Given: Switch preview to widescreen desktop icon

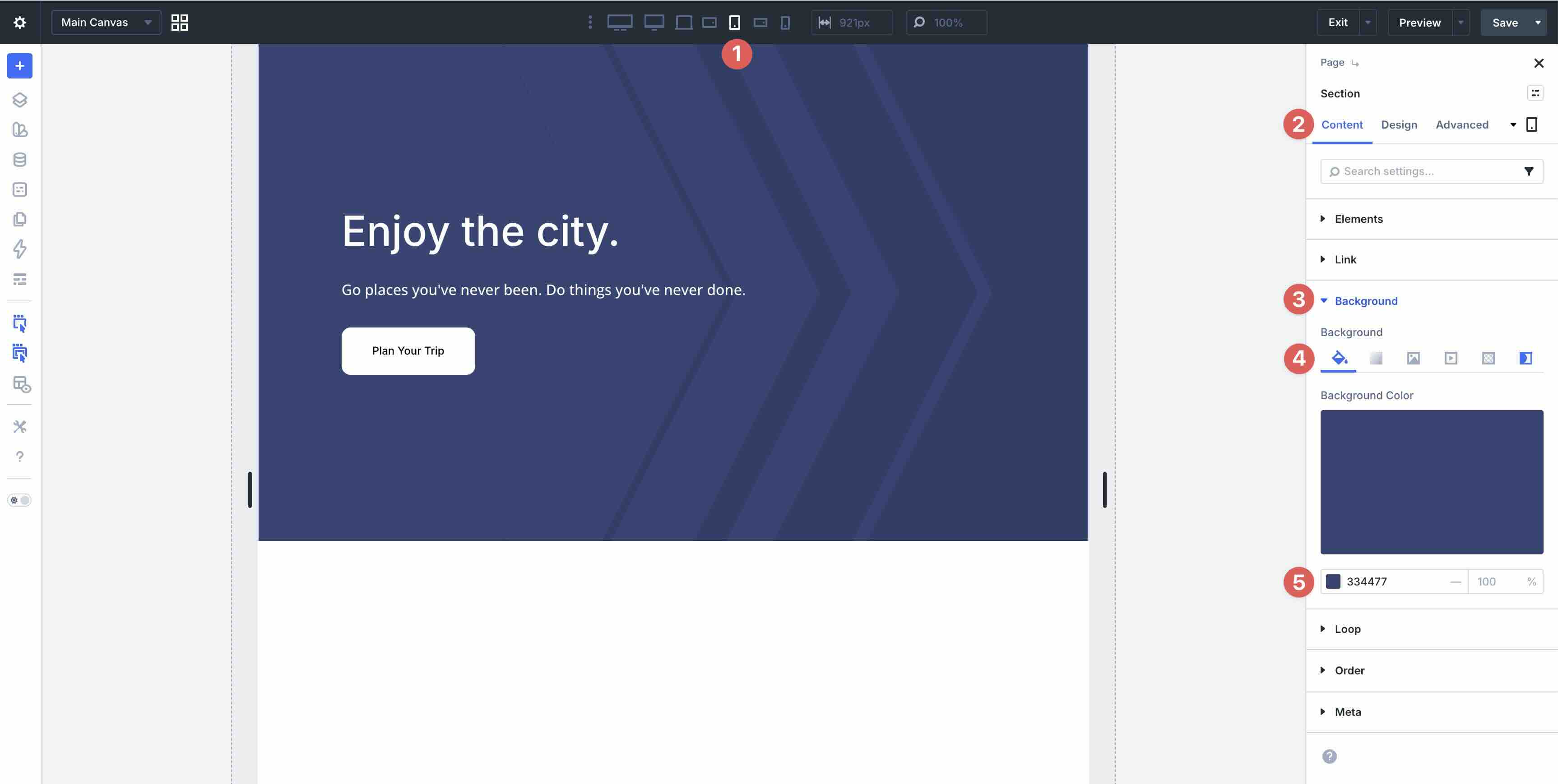Looking at the screenshot, I should [x=620, y=23].
